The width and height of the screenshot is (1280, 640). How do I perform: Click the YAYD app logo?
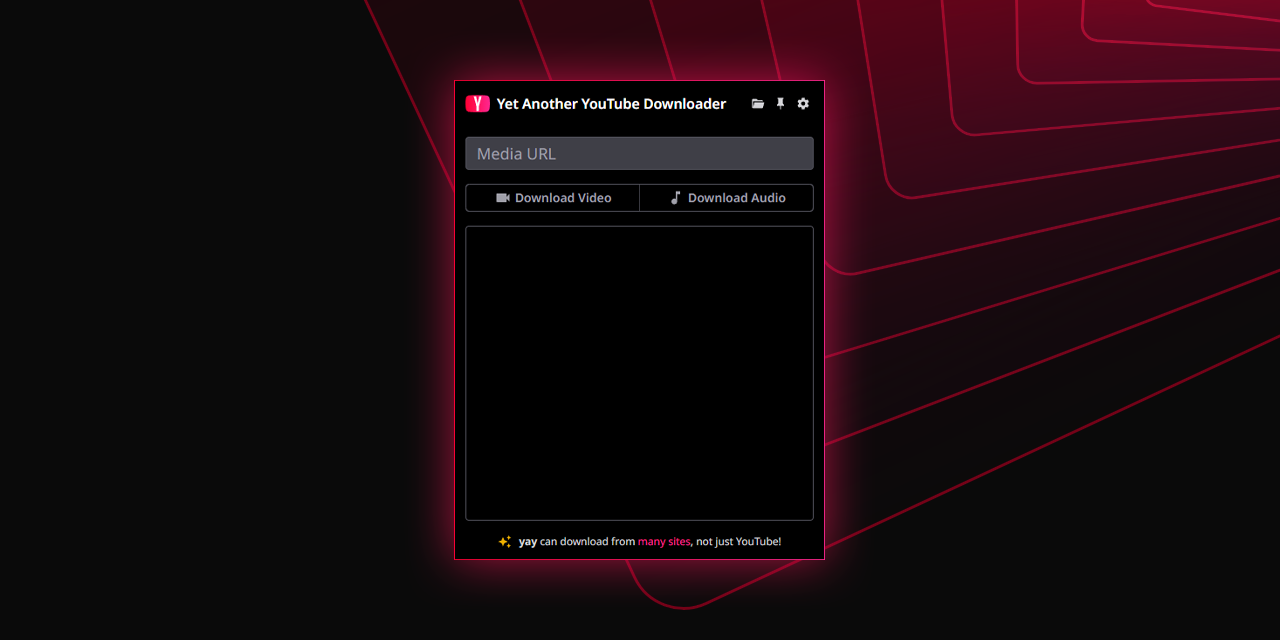tap(477, 103)
